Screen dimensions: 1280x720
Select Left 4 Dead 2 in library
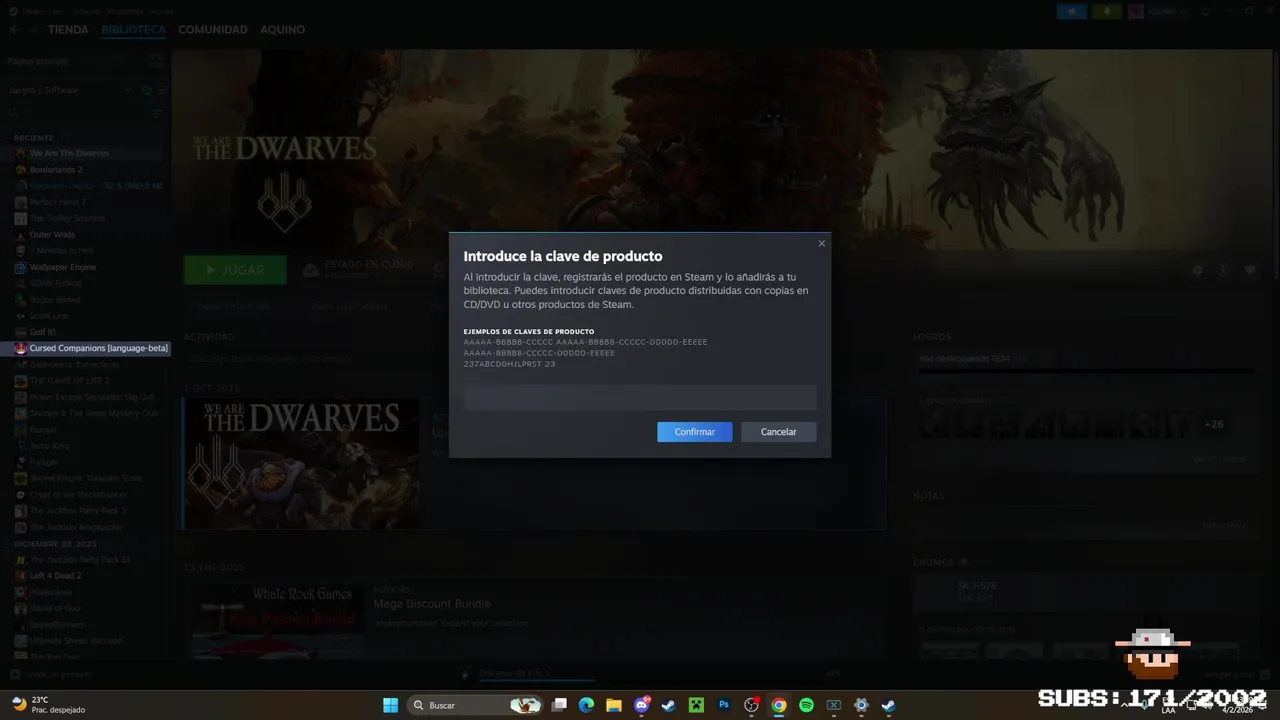tap(56, 576)
